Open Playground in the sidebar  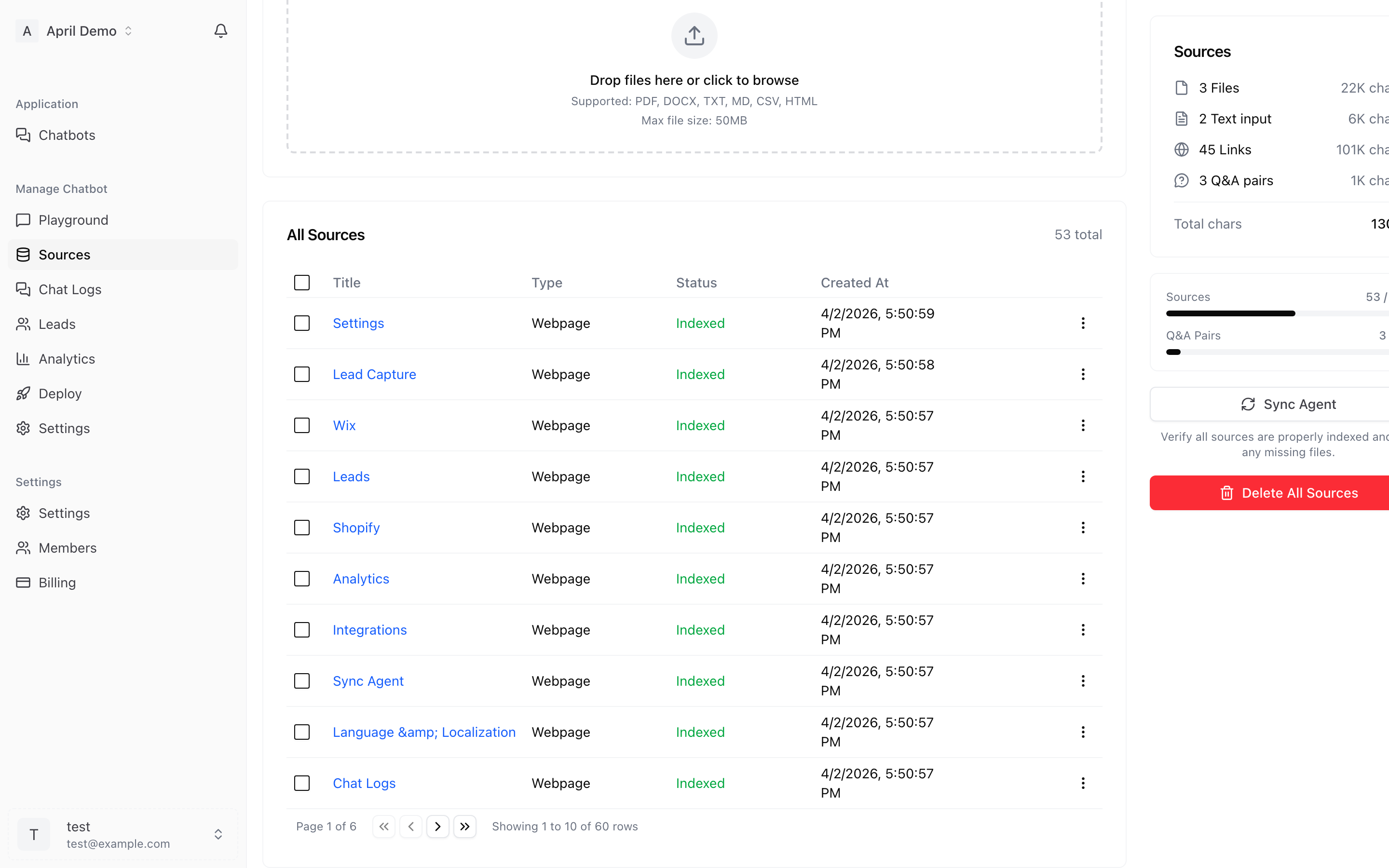click(123, 220)
